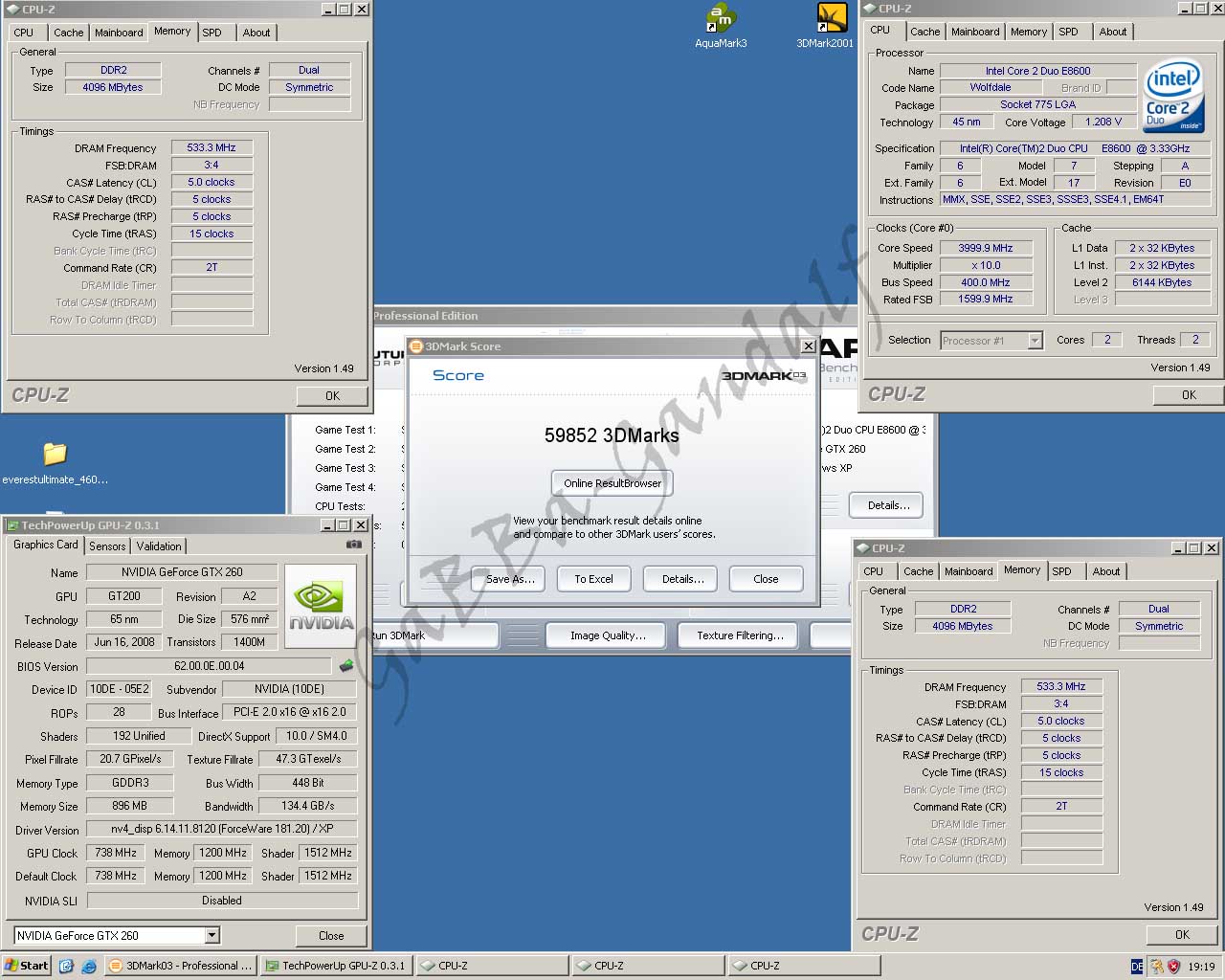Click OK in bottom-right CPU-Z window
The height and width of the screenshot is (980, 1225).
point(1182,934)
